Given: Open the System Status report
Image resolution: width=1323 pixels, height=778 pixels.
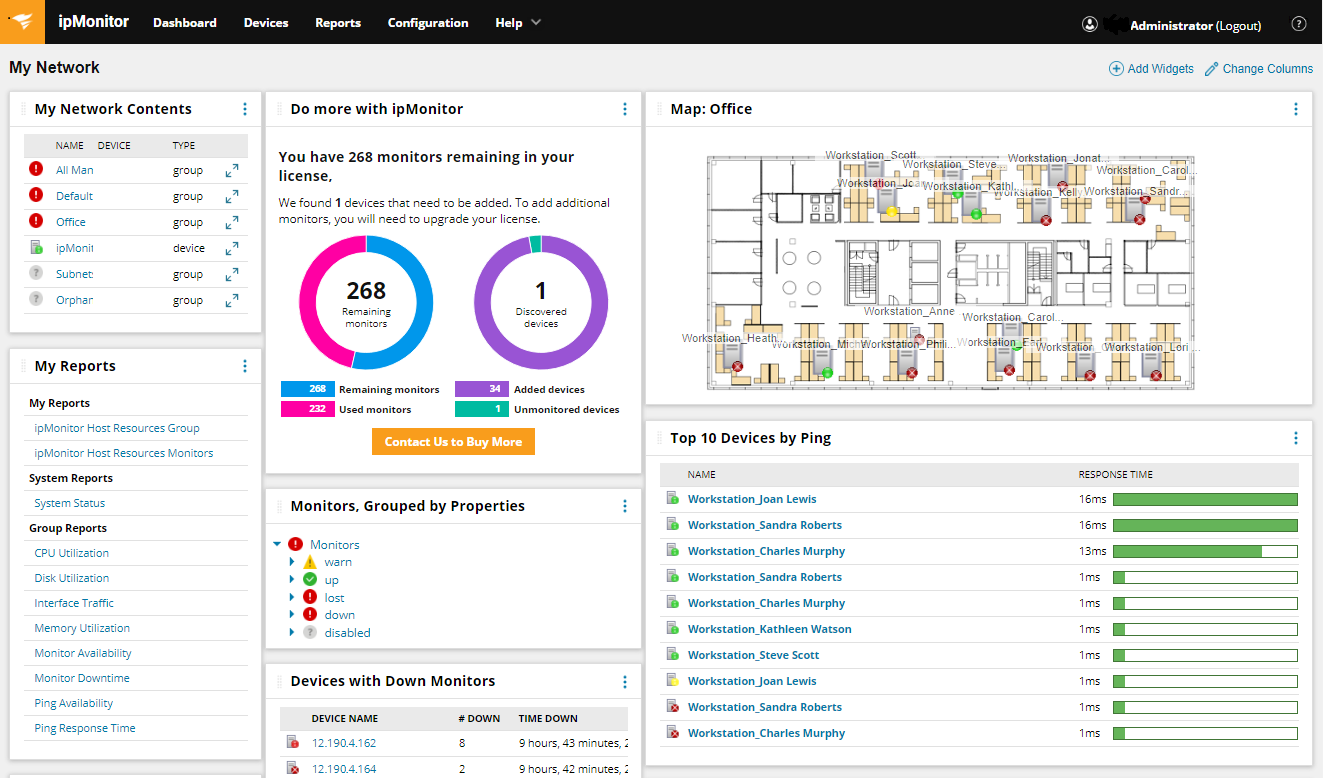Looking at the screenshot, I should (x=70, y=503).
